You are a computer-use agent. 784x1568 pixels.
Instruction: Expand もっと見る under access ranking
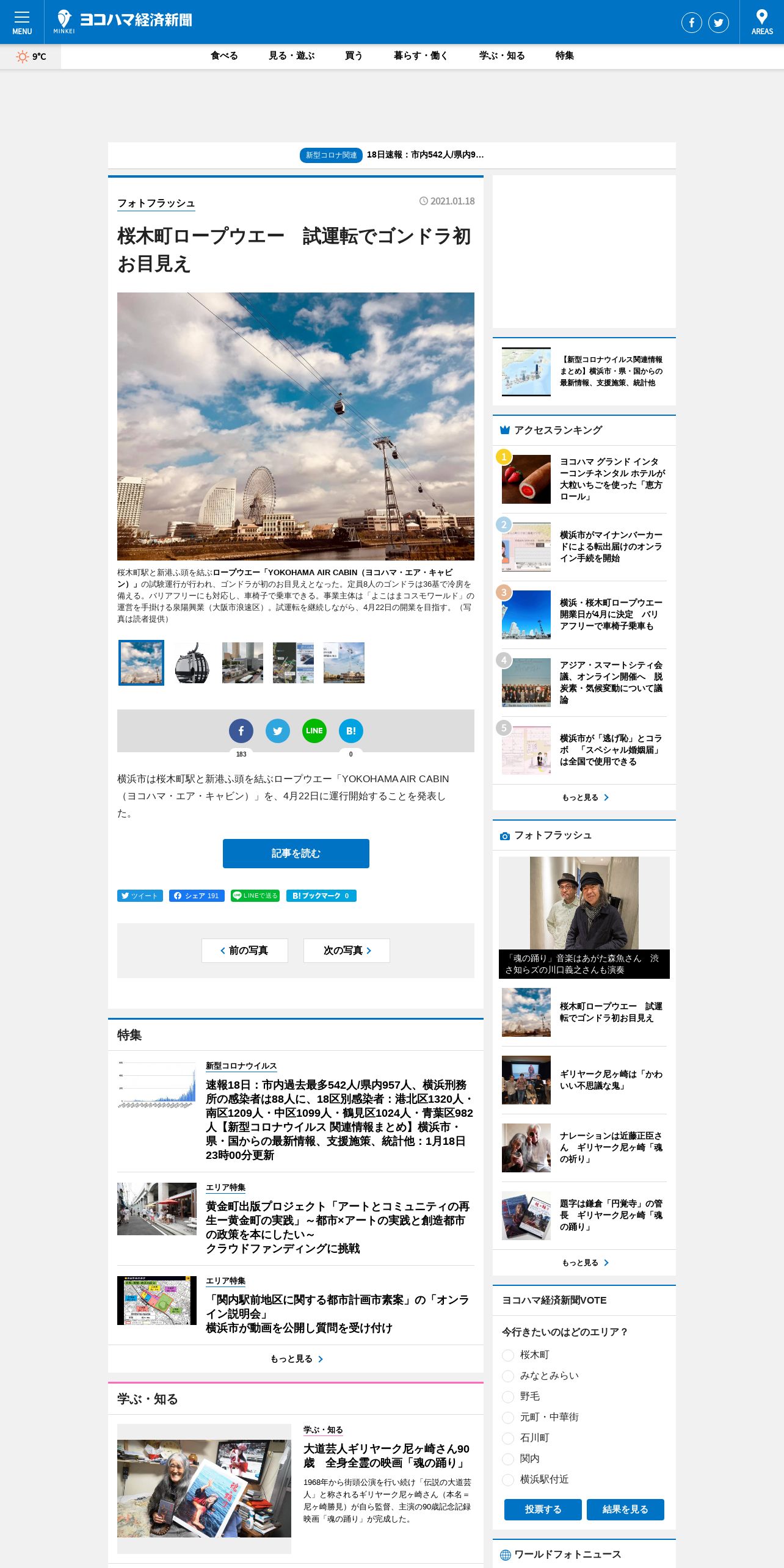coord(584,797)
